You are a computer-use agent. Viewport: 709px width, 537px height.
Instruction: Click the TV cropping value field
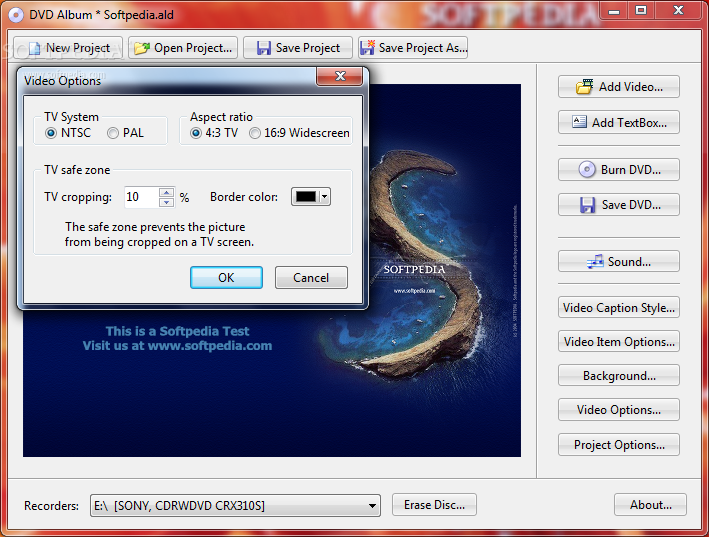[142, 197]
